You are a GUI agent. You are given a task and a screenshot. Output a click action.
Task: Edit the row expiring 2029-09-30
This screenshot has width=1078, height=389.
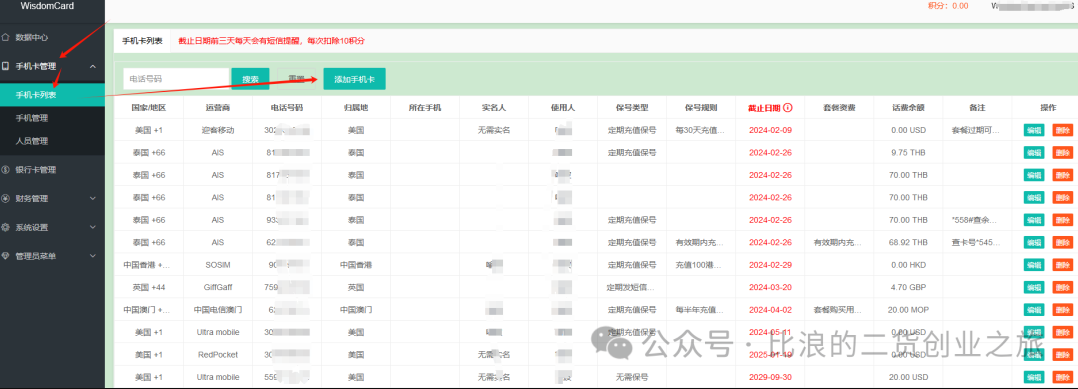coord(1033,377)
